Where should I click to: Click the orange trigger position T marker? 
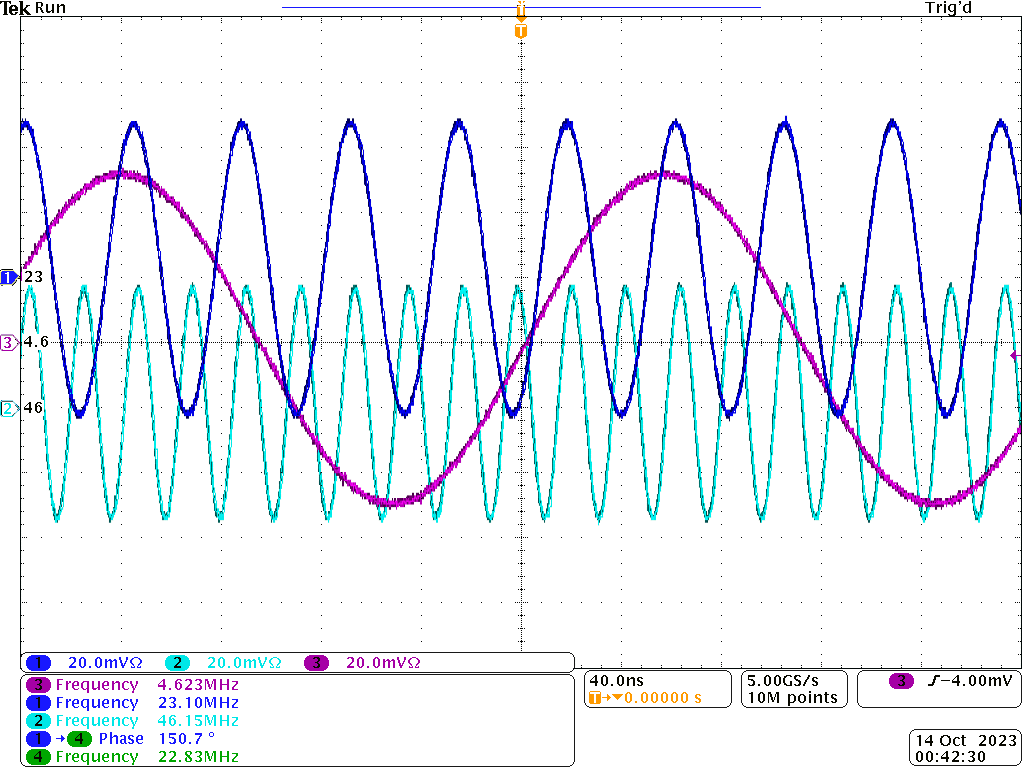point(520,31)
